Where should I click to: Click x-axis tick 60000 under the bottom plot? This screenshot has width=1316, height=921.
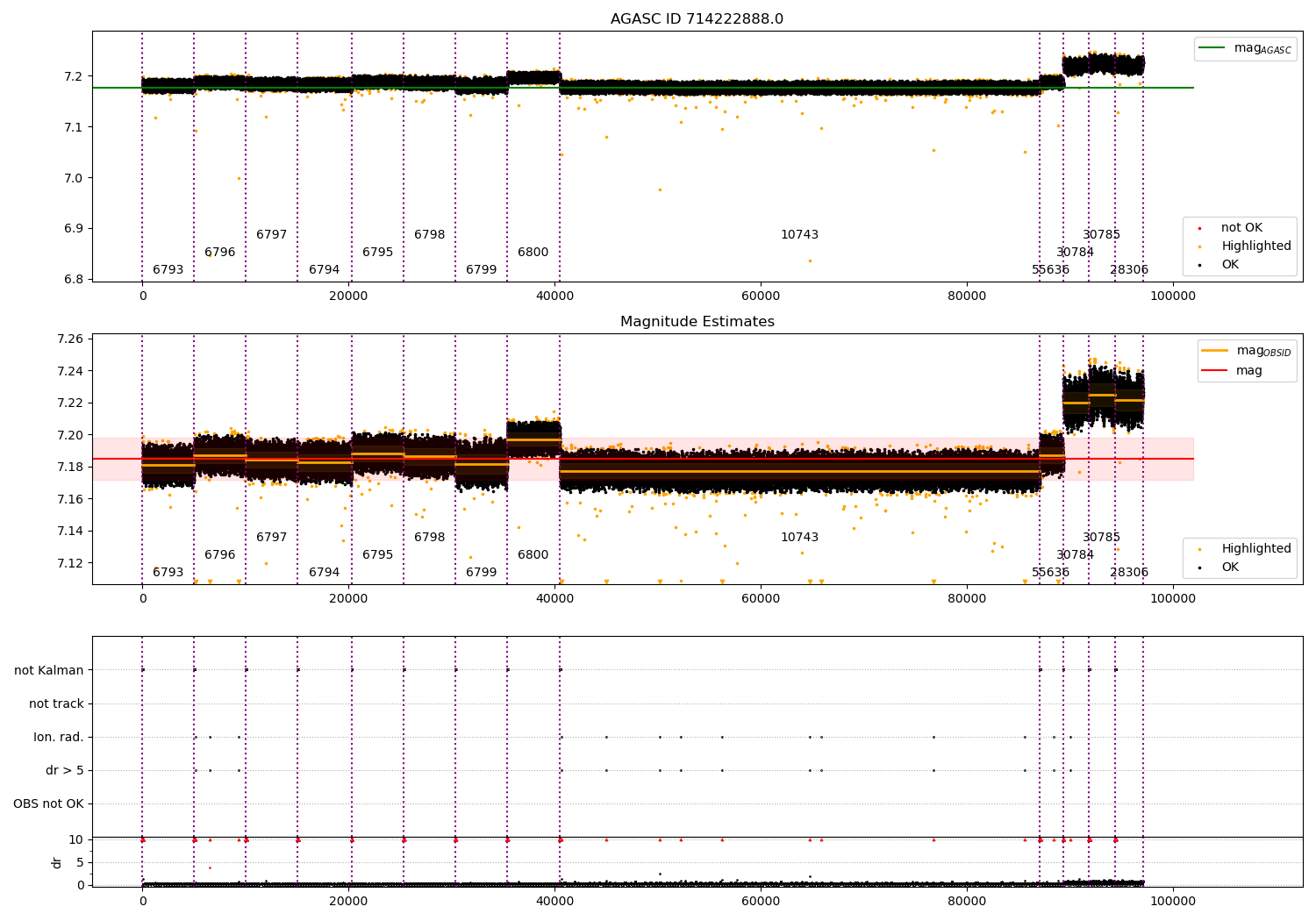761,901
